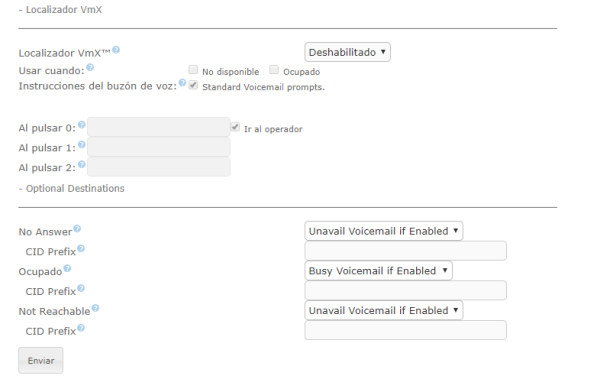
Task: Focus the Al pulsar 1 text field
Action: 159,147
